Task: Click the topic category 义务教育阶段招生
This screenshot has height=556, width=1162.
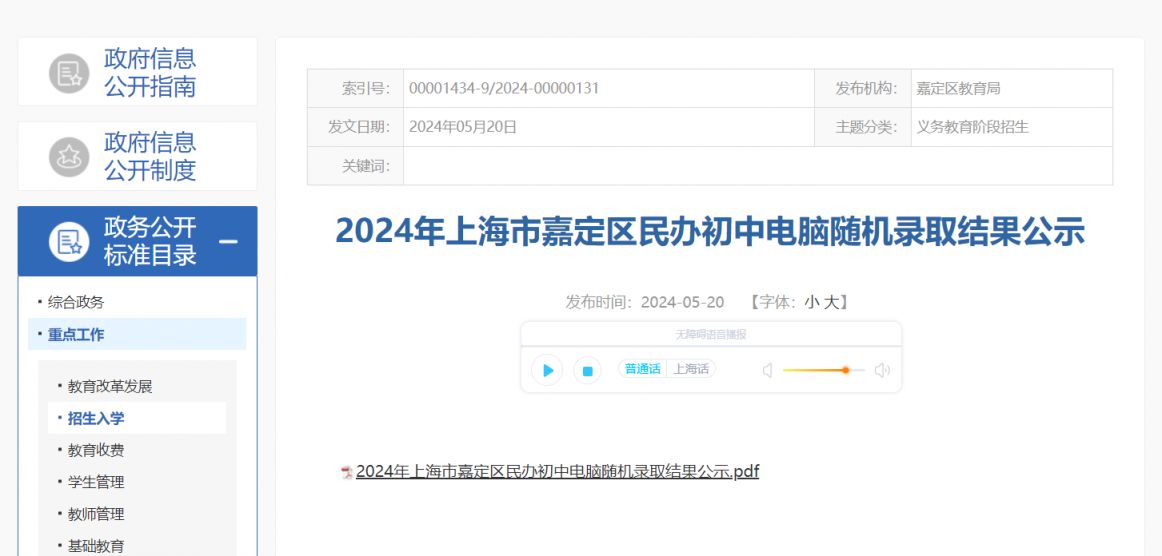Action: tap(972, 127)
